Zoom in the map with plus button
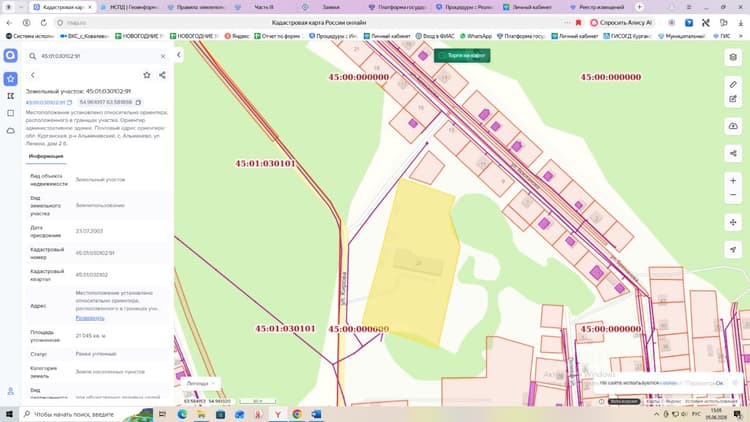The image size is (750, 422). [x=733, y=180]
